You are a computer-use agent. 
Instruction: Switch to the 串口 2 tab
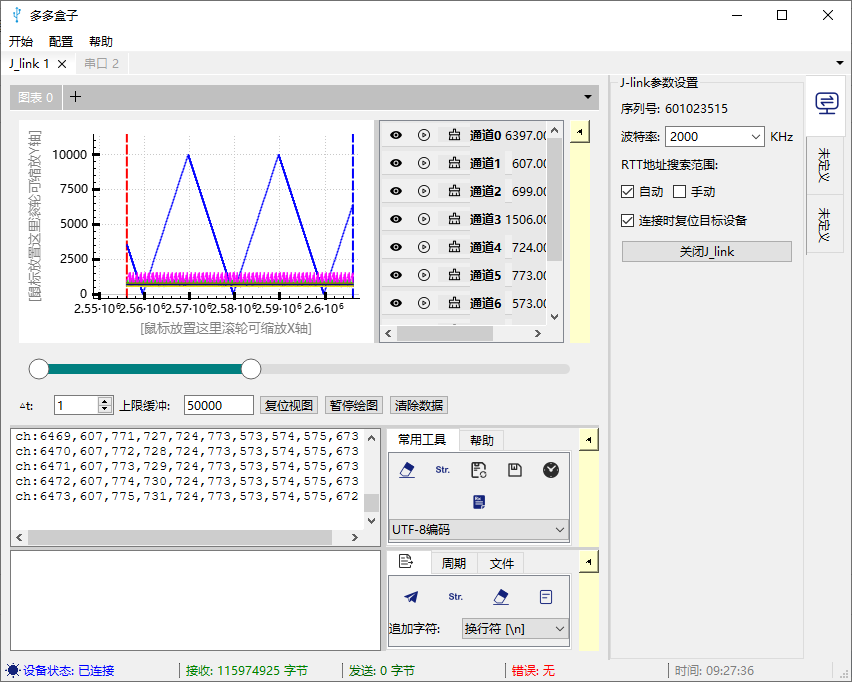click(102, 64)
